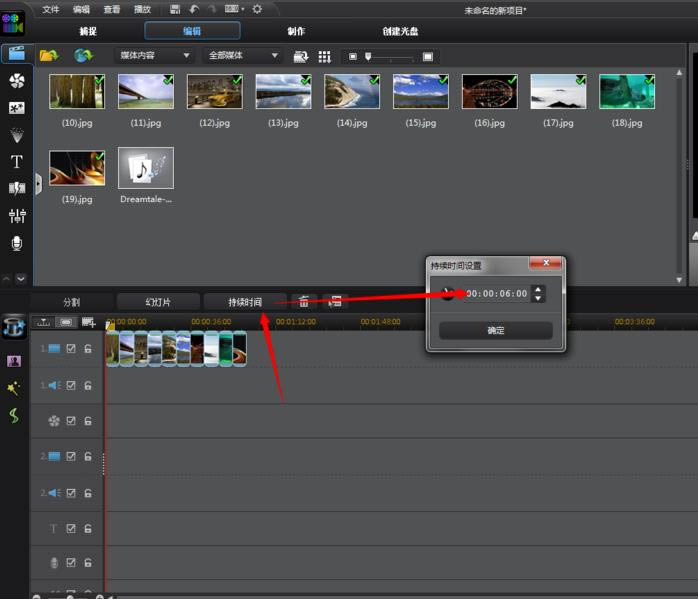Switch to the 创建光盘 tab

[400, 31]
